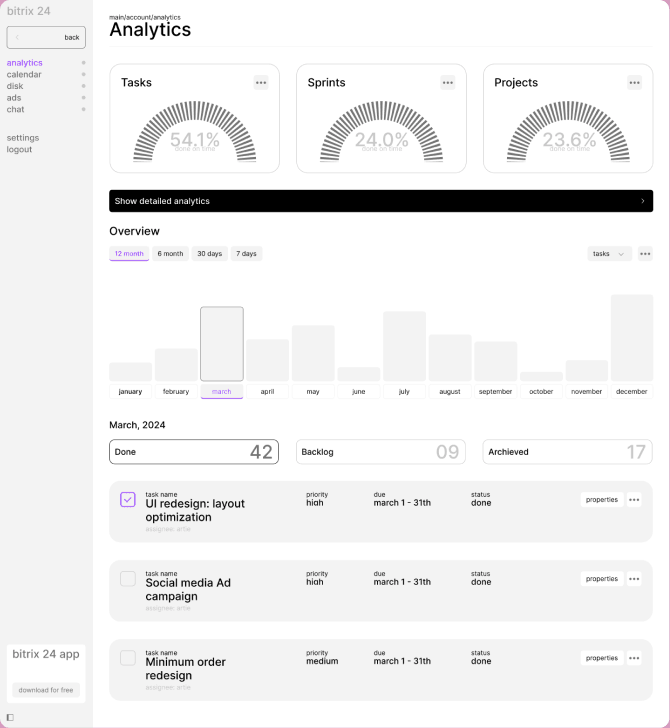
Task: Click the Projects 23.6% gauge
Action: [568, 131]
